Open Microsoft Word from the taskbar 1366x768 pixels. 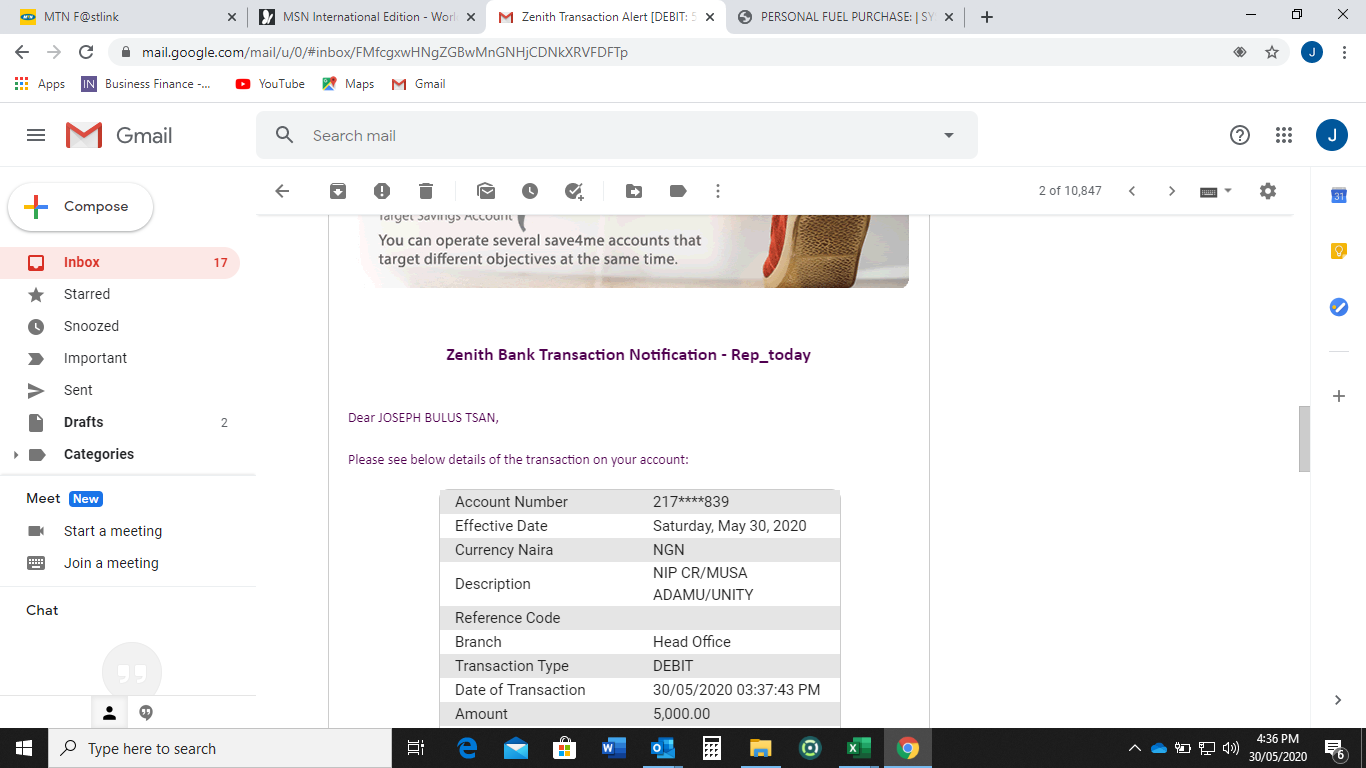point(614,748)
